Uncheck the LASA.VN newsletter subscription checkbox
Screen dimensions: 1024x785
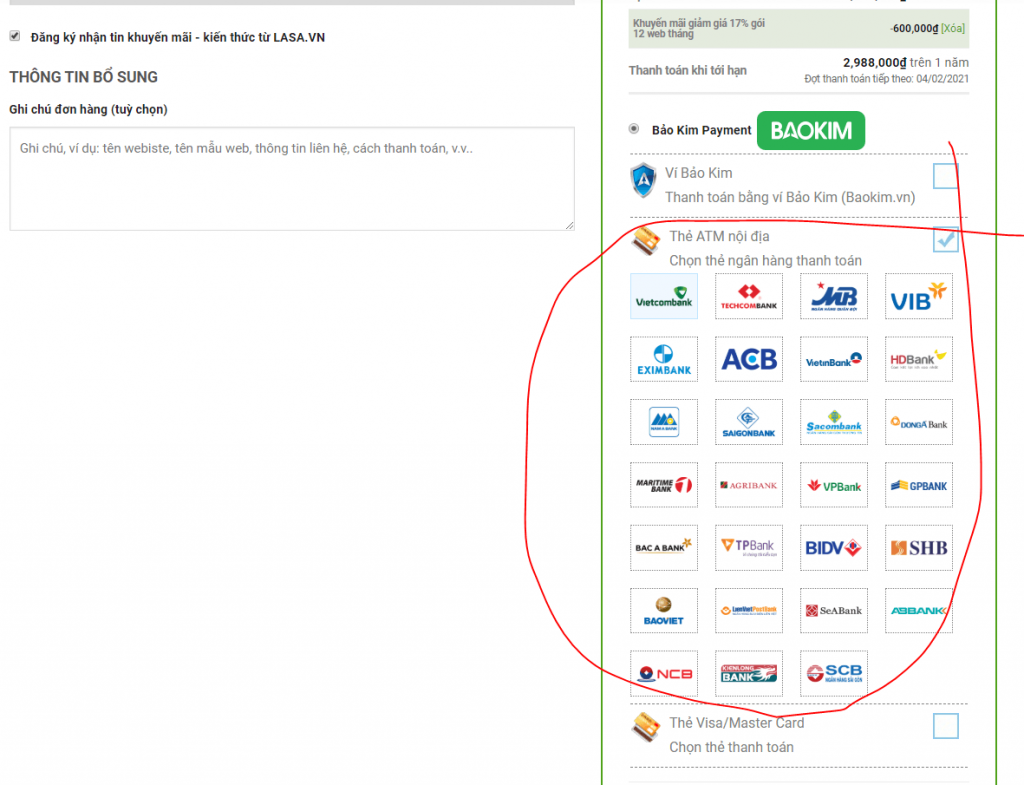click(x=14, y=36)
